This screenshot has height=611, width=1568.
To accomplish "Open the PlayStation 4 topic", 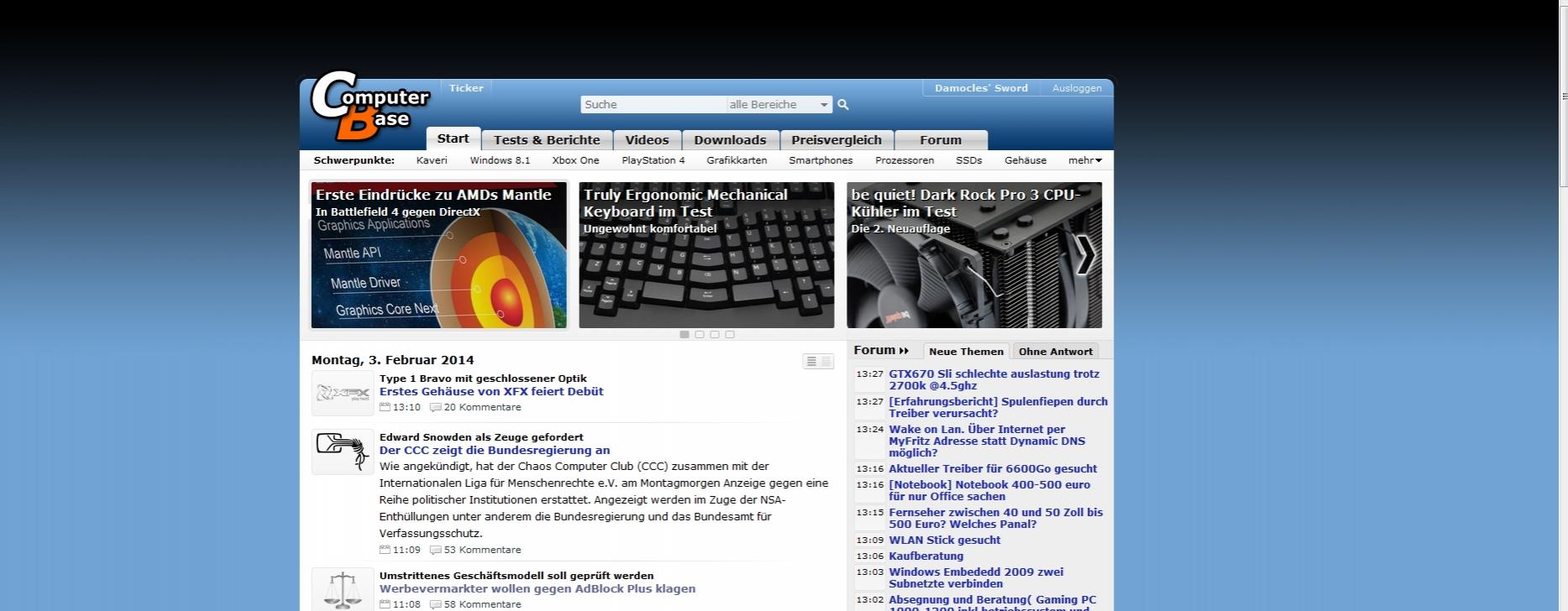I will click(x=653, y=160).
